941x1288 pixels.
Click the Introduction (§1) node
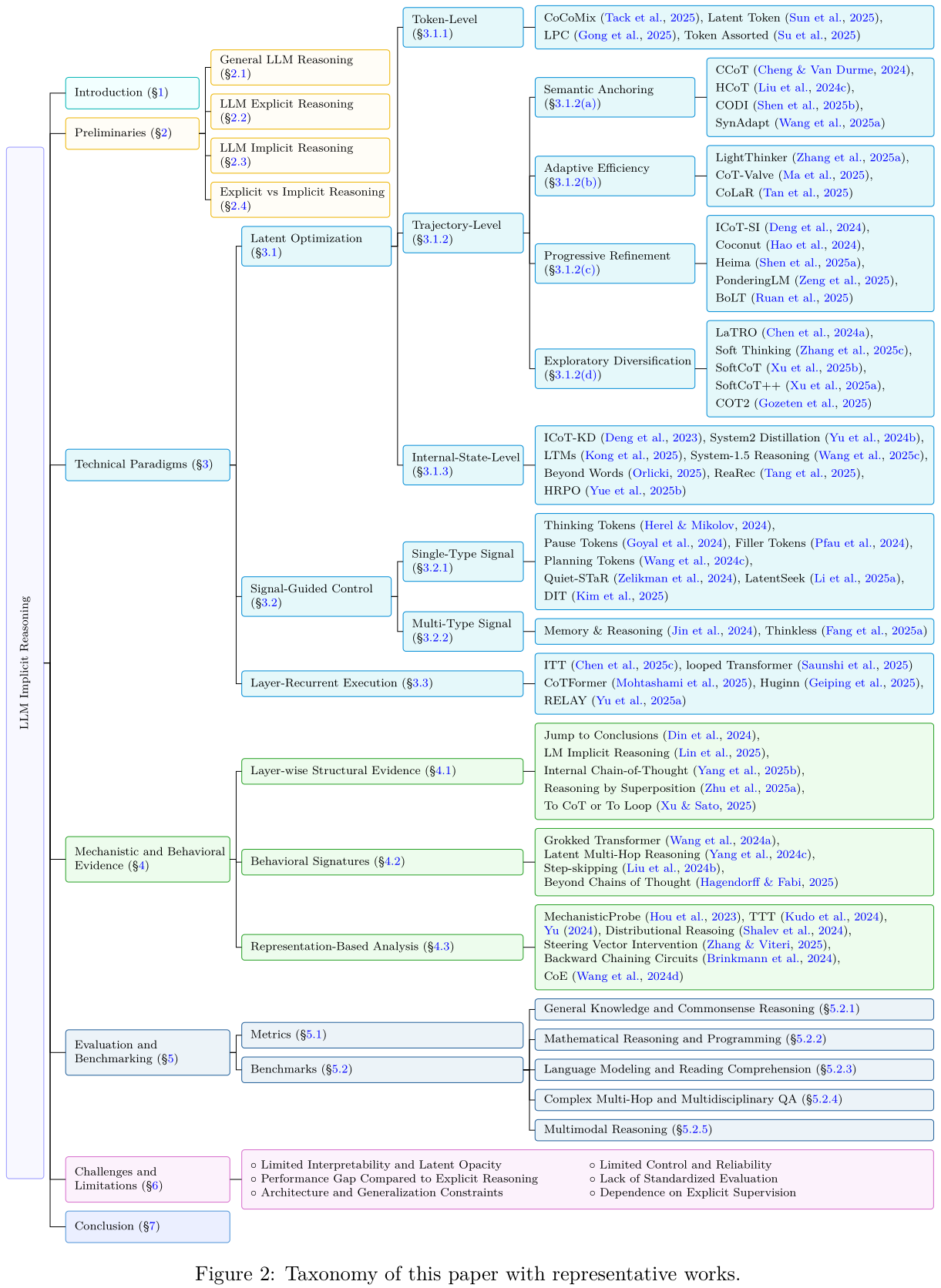132,93
